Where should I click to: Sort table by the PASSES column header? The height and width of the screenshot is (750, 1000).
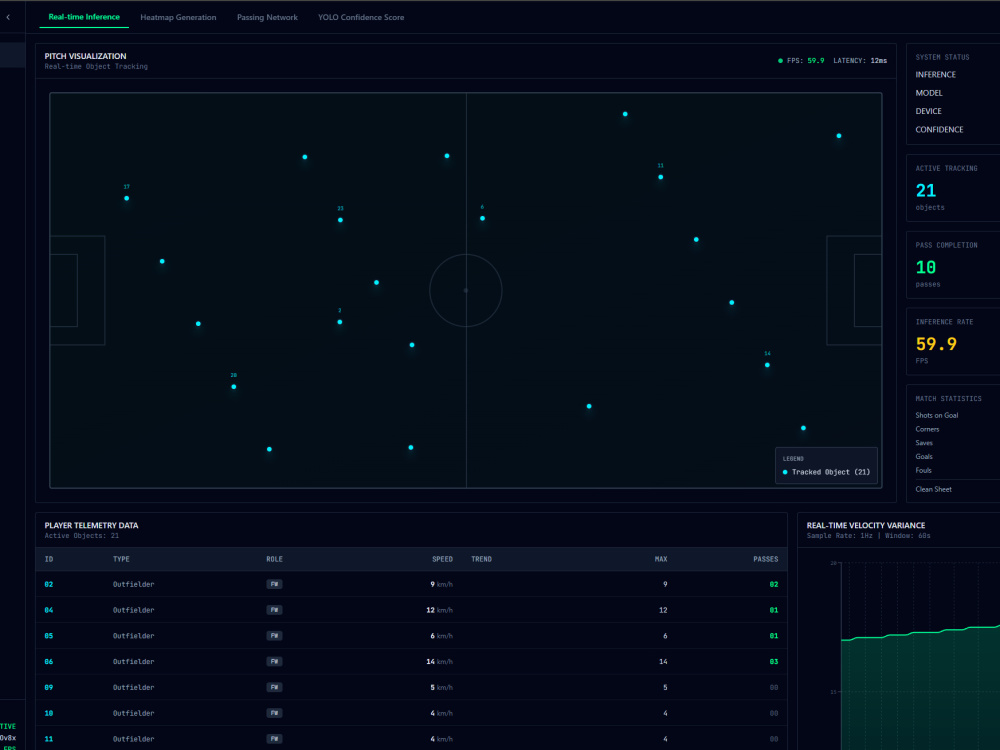(765, 559)
